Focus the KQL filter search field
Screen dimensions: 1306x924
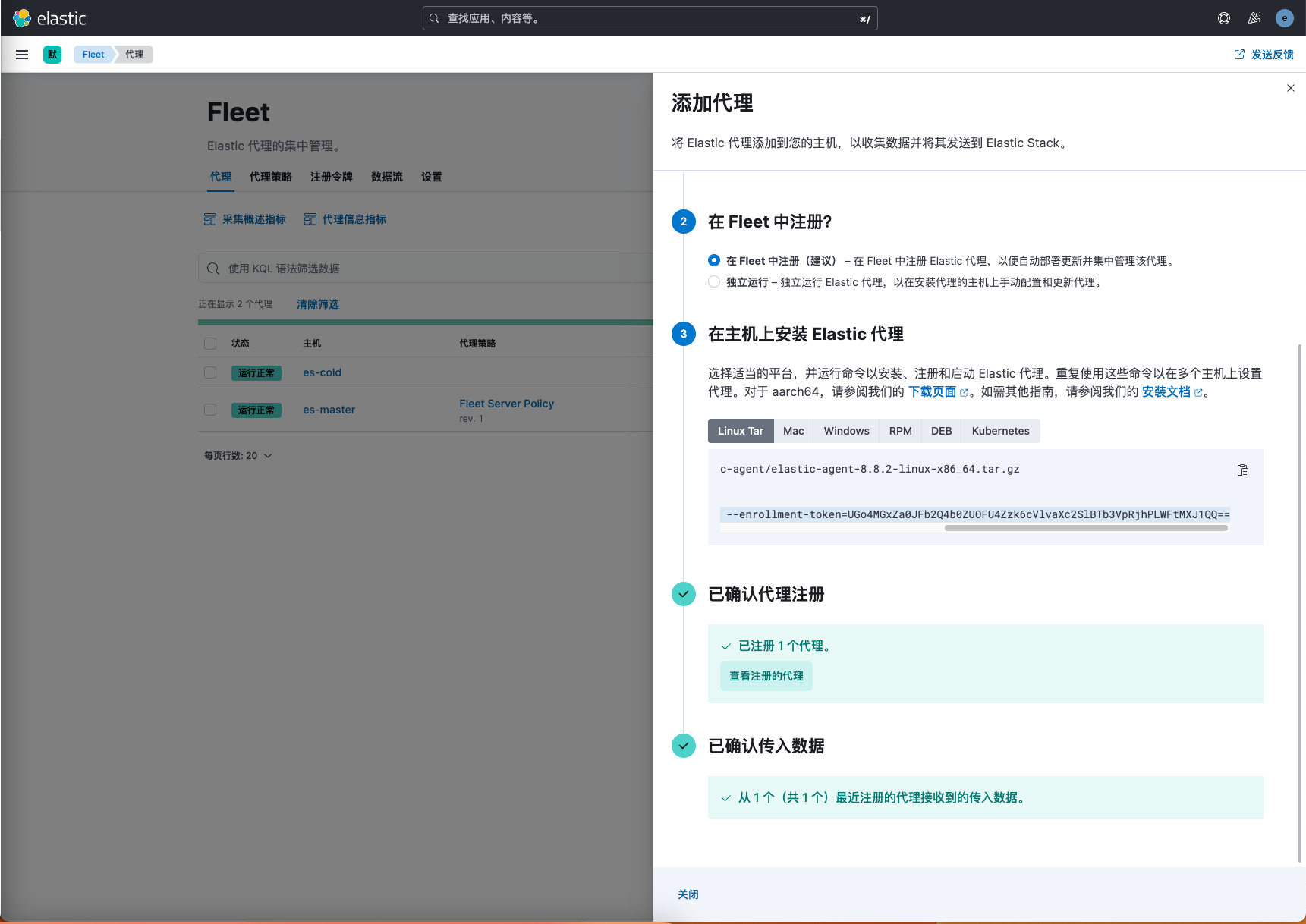click(426, 269)
